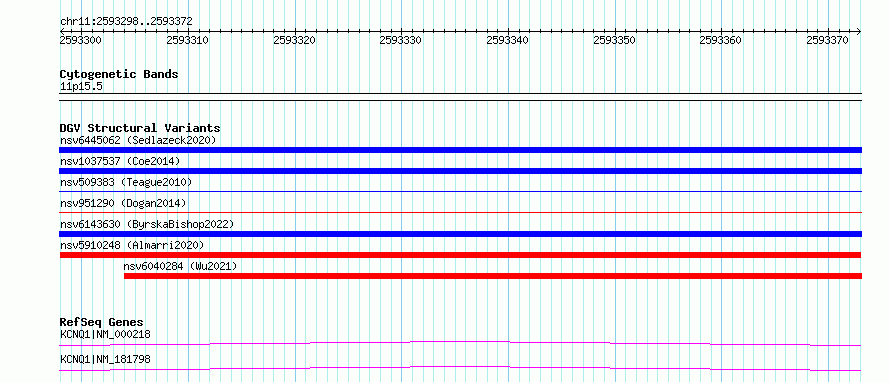
Task: Select the DGV Structural Variants track title
Action: 140,128
